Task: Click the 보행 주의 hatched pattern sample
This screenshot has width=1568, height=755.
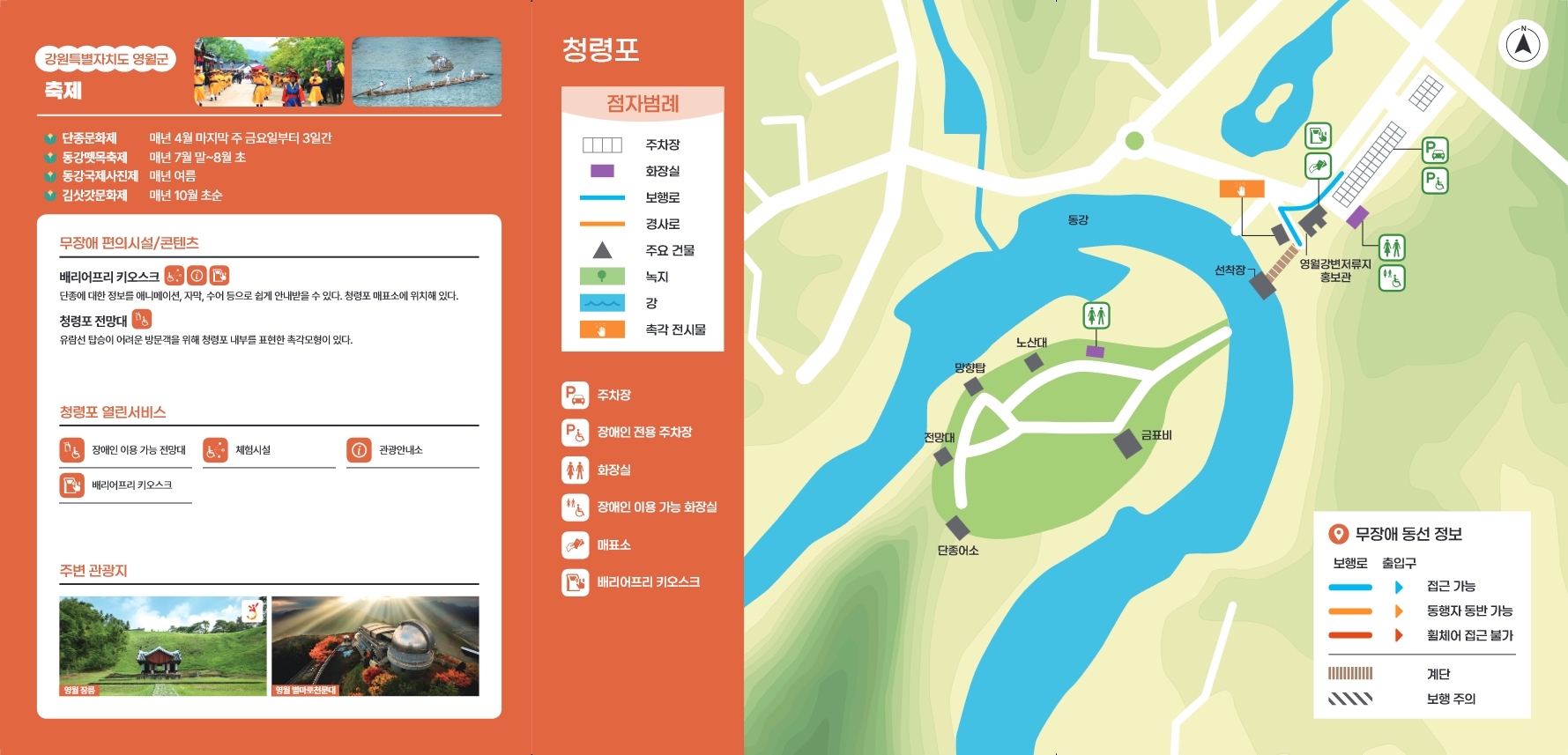Action: (x=1350, y=699)
